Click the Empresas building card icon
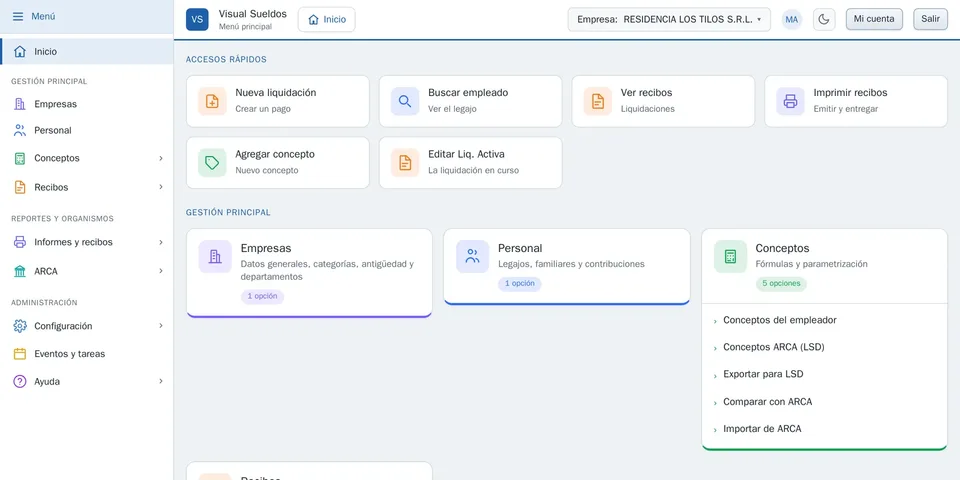Image resolution: width=960 pixels, height=480 pixels. click(215, 257)
